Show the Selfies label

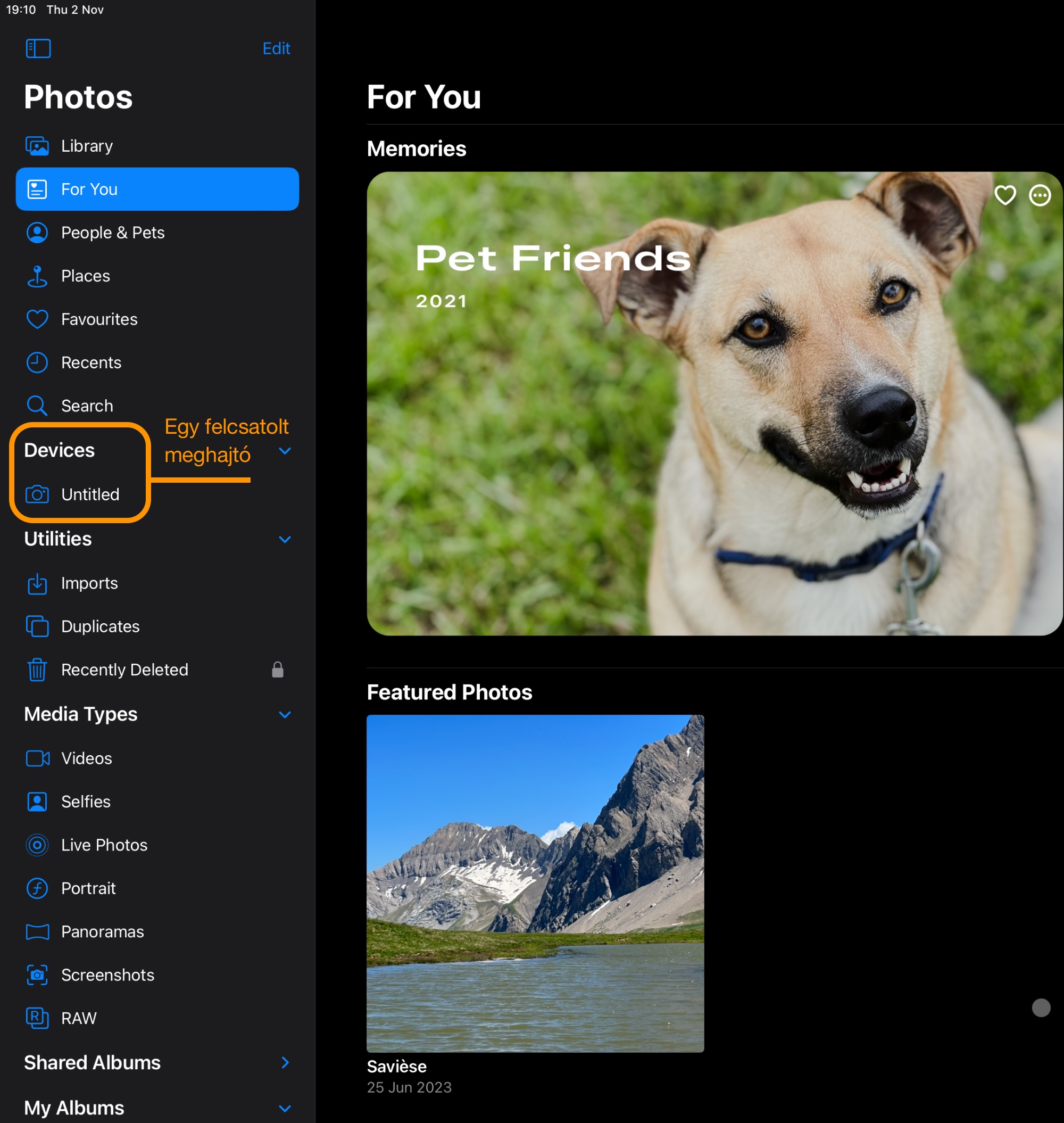[86, 802]
